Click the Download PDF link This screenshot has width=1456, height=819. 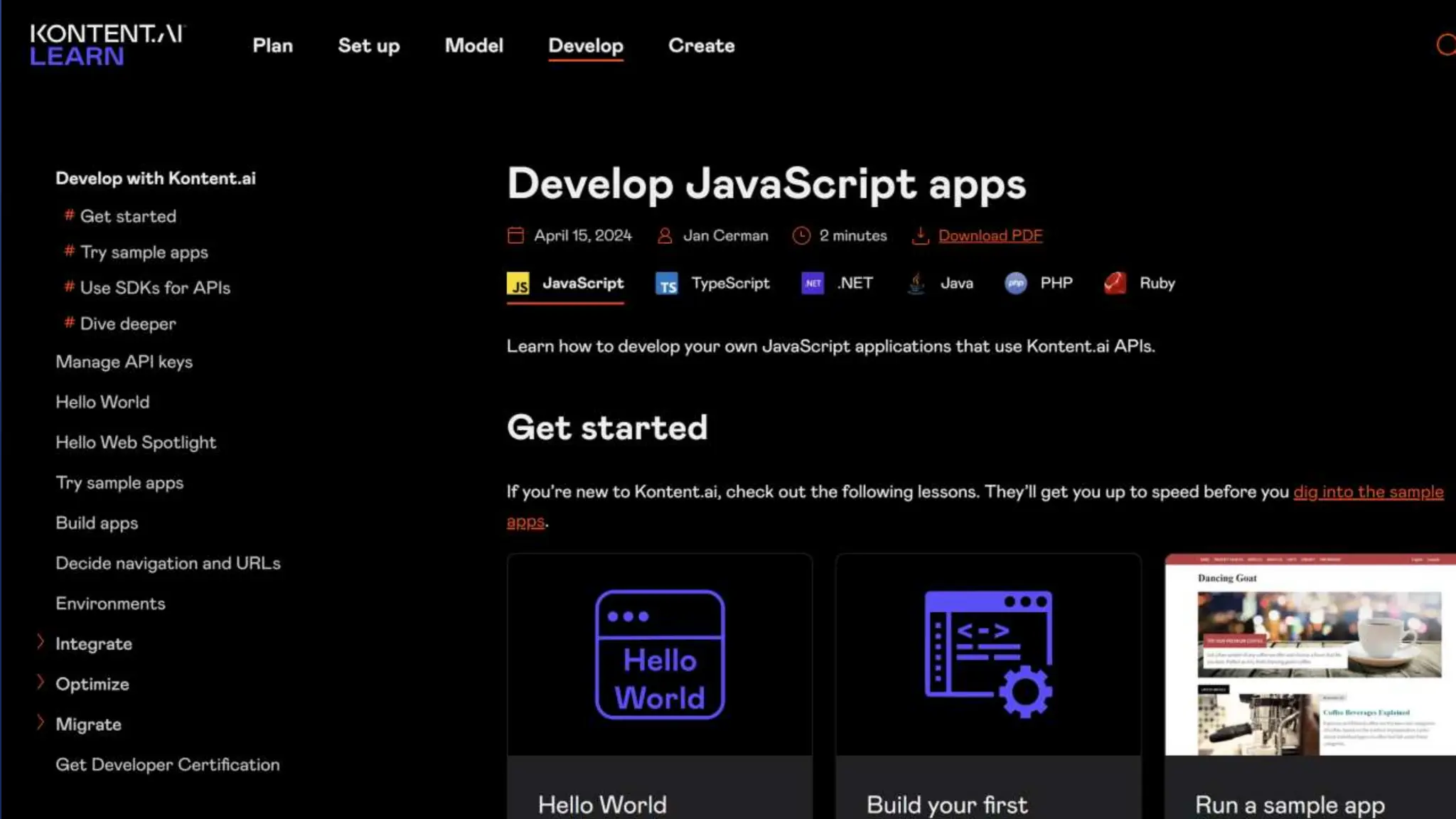pyautogui.click(x=990, y=235)
